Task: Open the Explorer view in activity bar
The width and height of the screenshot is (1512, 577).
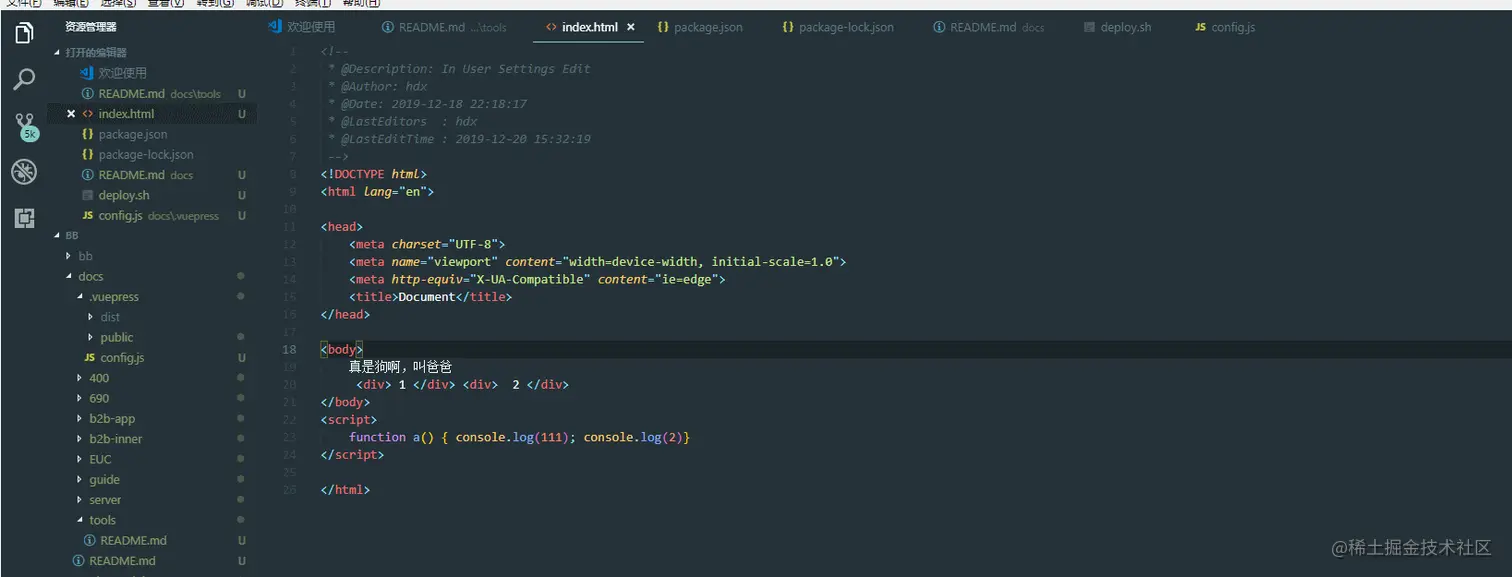Action: point(25,34)
